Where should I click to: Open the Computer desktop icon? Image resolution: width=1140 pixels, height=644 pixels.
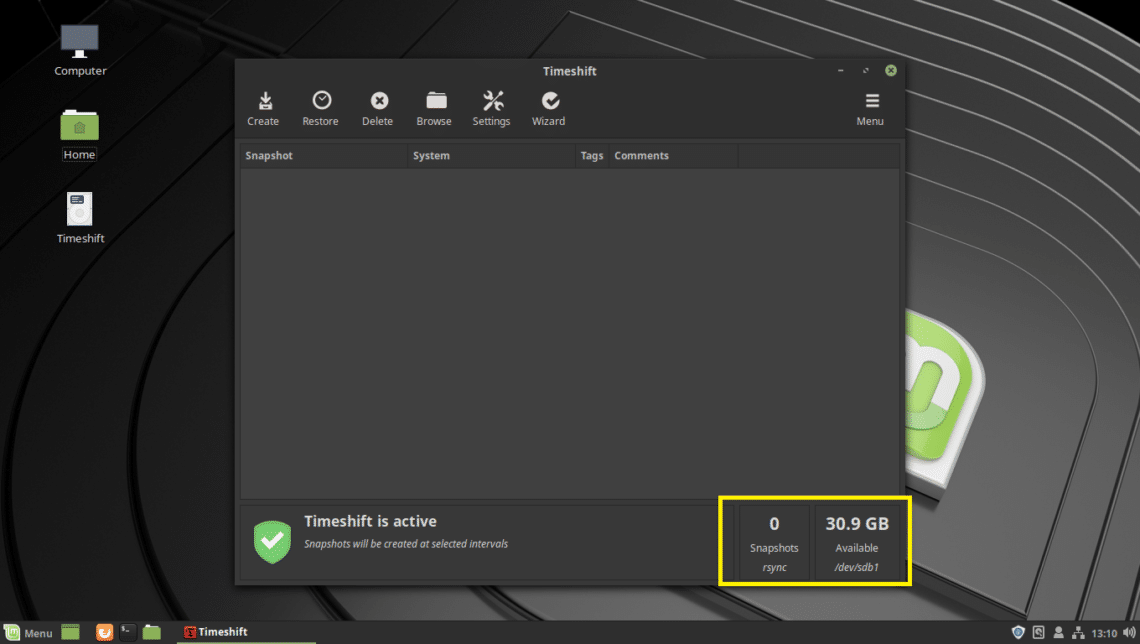coord(80,50)
